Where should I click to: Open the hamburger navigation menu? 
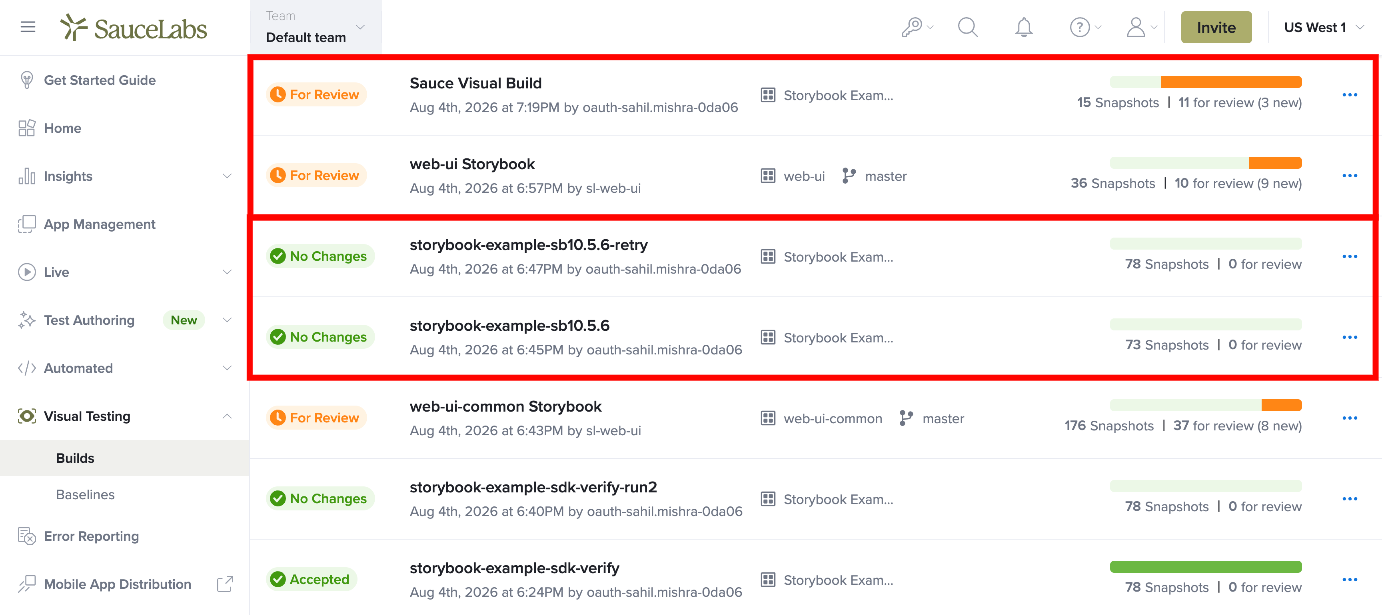(28, 27)
